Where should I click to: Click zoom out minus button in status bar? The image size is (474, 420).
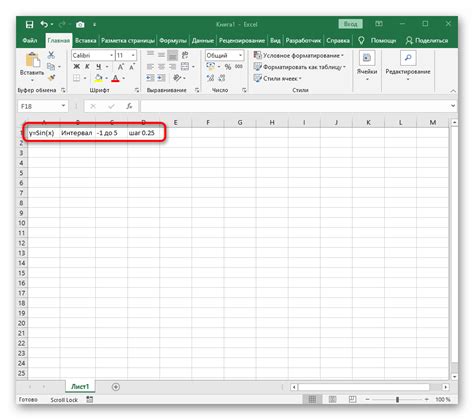(367, 399)
